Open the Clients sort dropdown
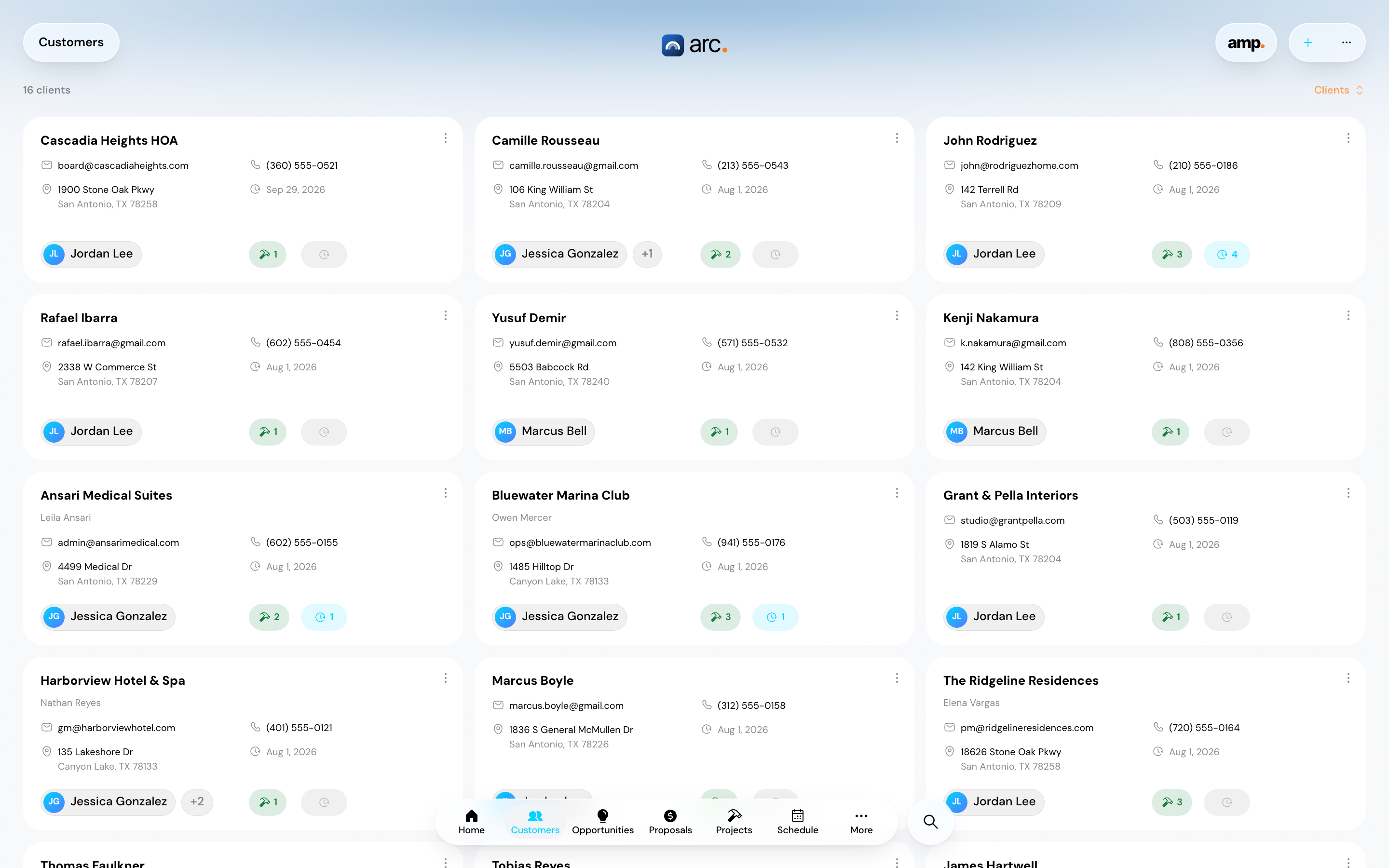The height and width of the screenshot is (868, 1389). 1338,90
